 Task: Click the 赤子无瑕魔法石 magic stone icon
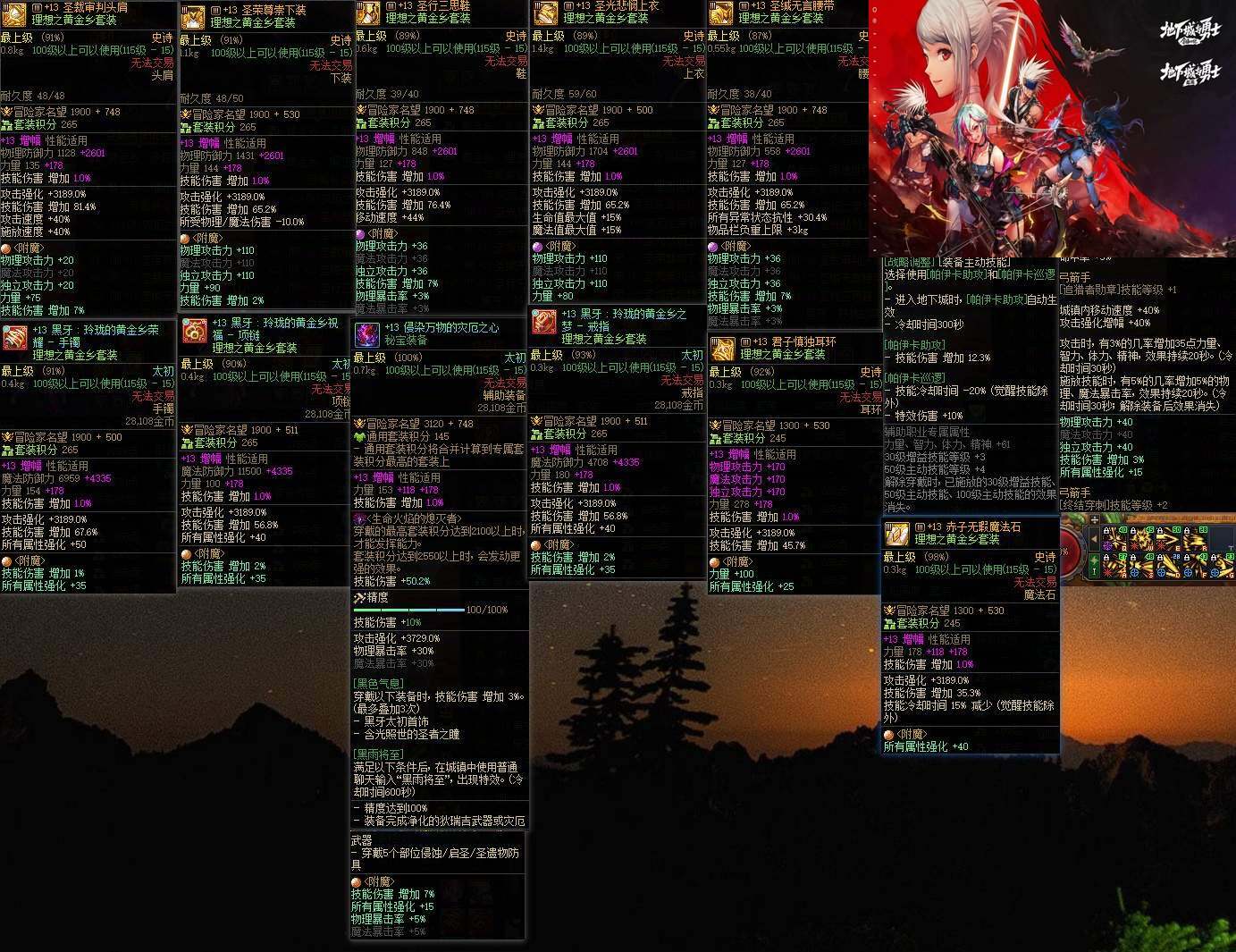click(x=897, y=534)
